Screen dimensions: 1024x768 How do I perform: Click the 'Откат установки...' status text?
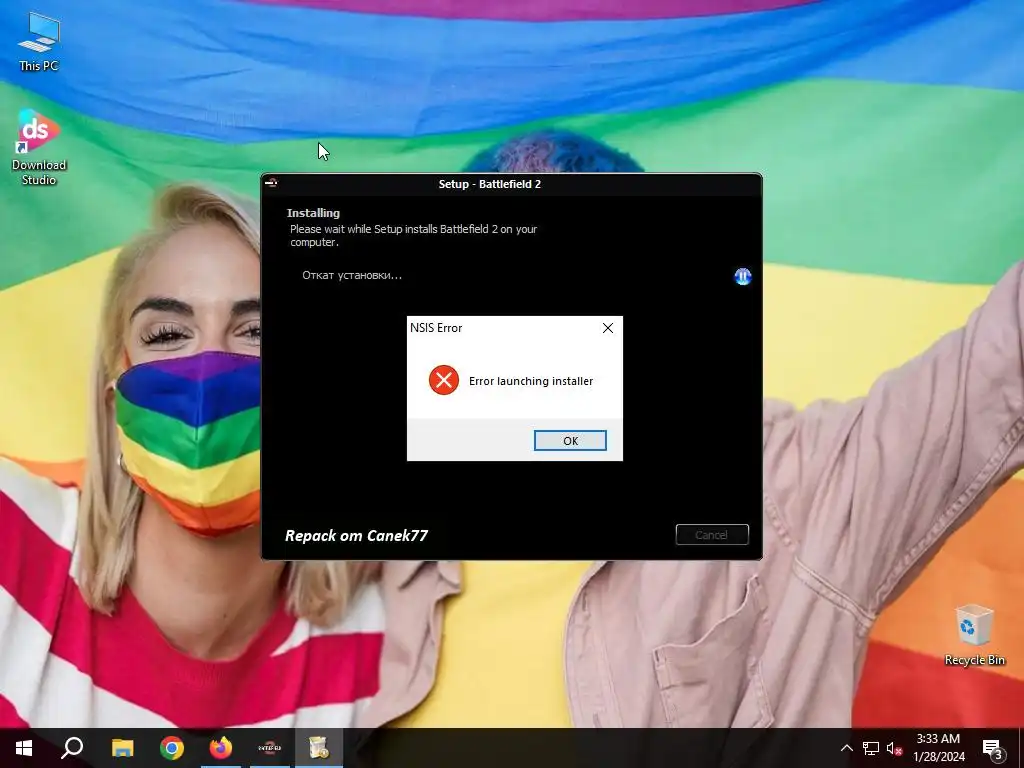coord(352,276)
